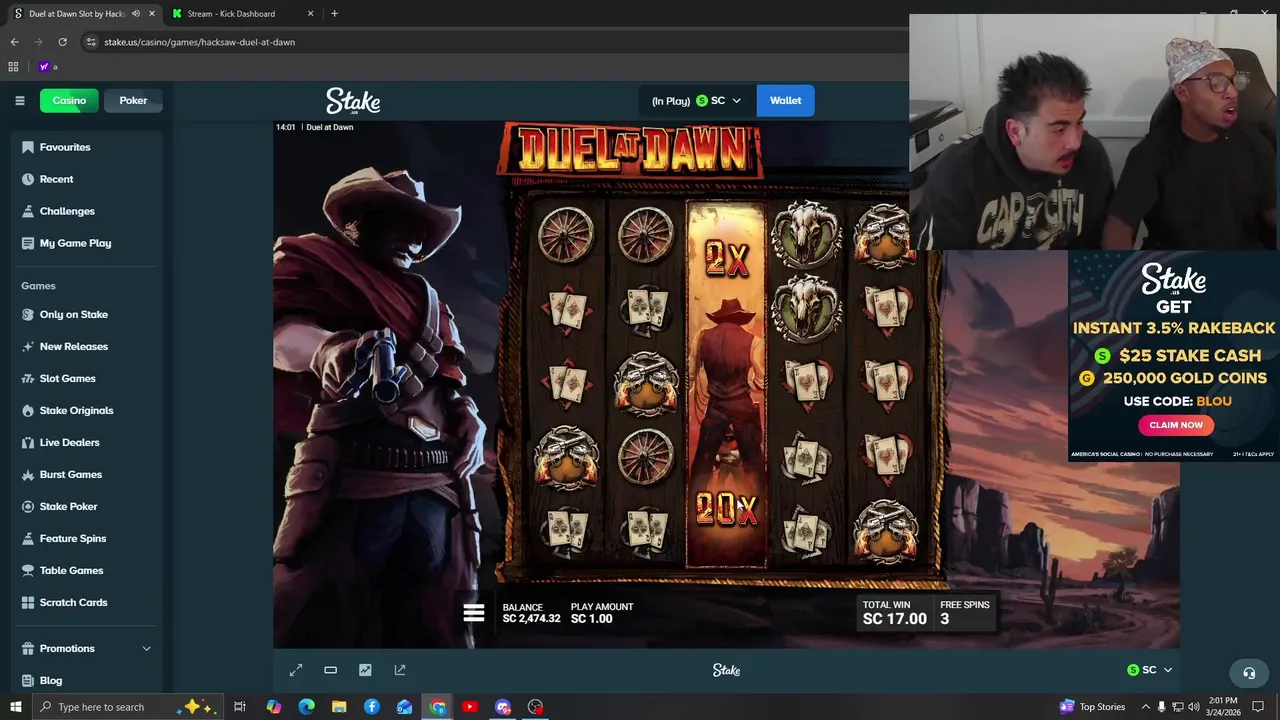The width and height of the screenshot is (1280, 720).
Task: Open the SC balance currency dropdown
Action: [696, 100]
